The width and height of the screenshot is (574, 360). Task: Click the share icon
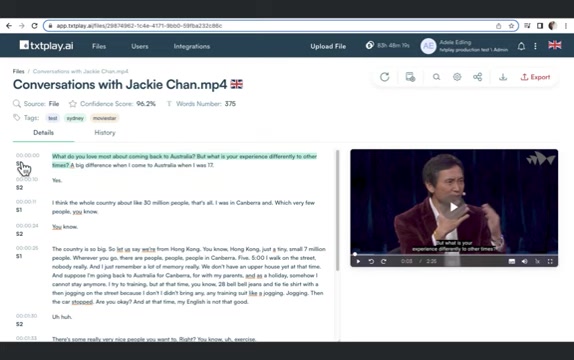click(477, 77)
